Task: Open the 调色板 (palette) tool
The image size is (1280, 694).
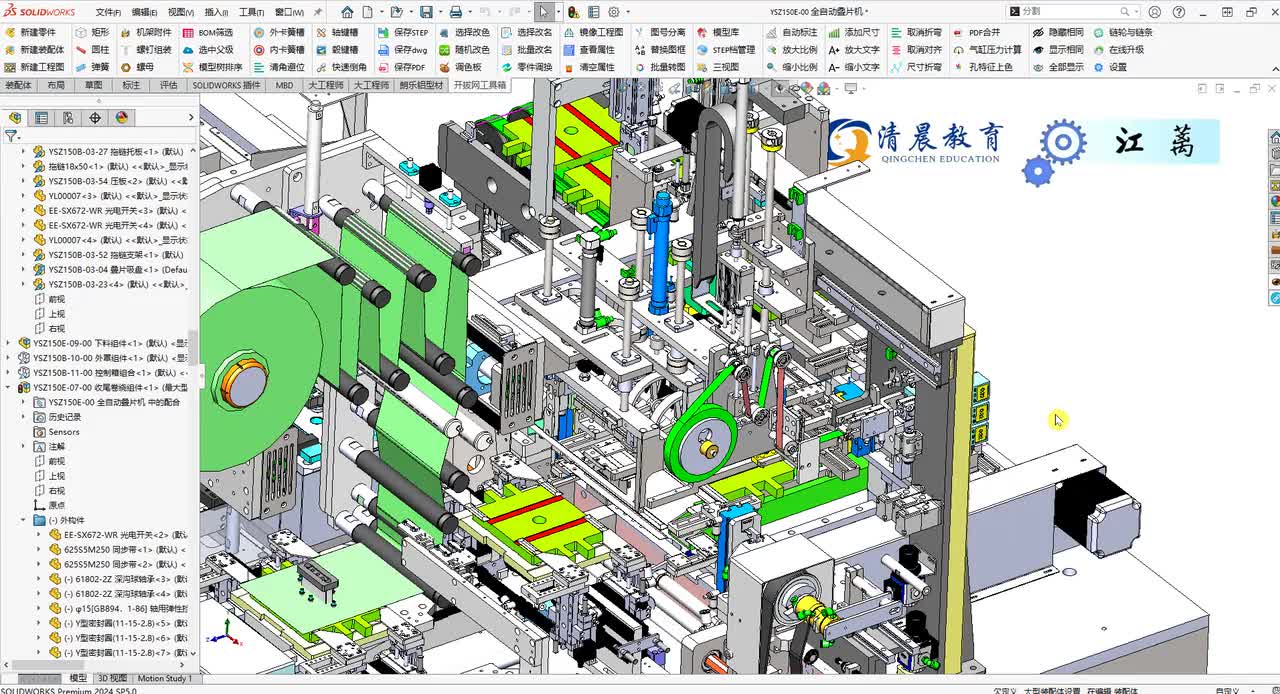Action: (x=459, y=67)
